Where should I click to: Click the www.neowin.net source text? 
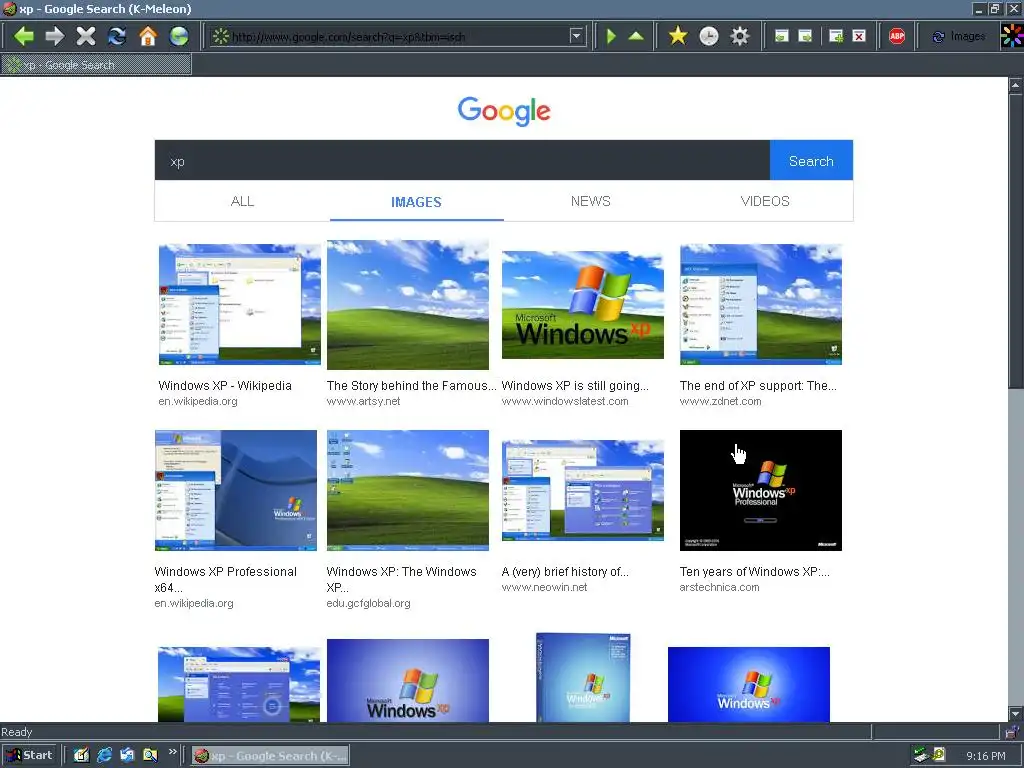click(544, 587)
